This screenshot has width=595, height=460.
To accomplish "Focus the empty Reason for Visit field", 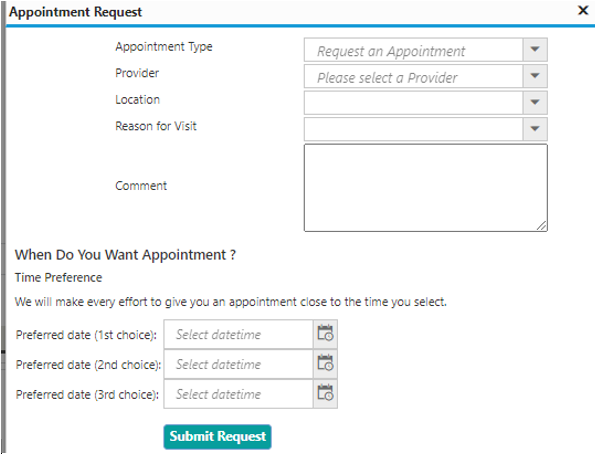I will point(414,129).
